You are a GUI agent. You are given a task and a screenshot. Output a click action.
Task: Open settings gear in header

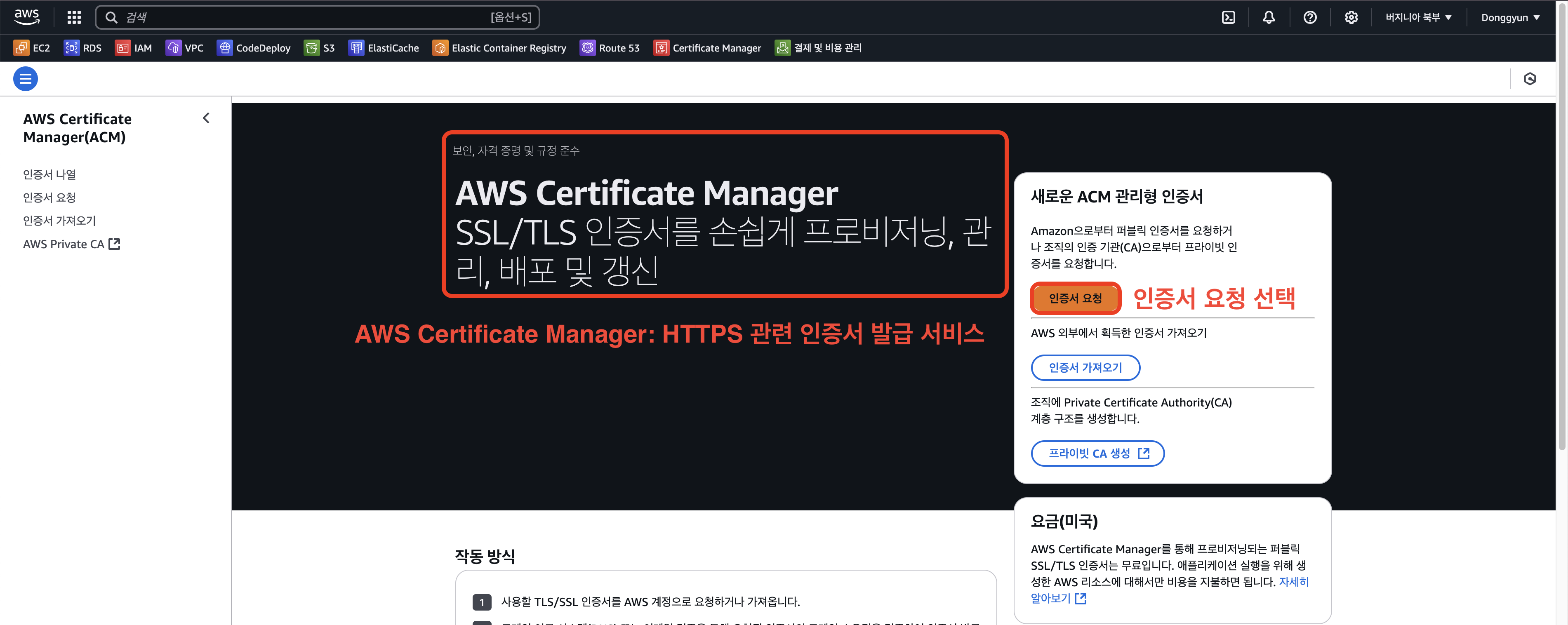point(1351,17)
